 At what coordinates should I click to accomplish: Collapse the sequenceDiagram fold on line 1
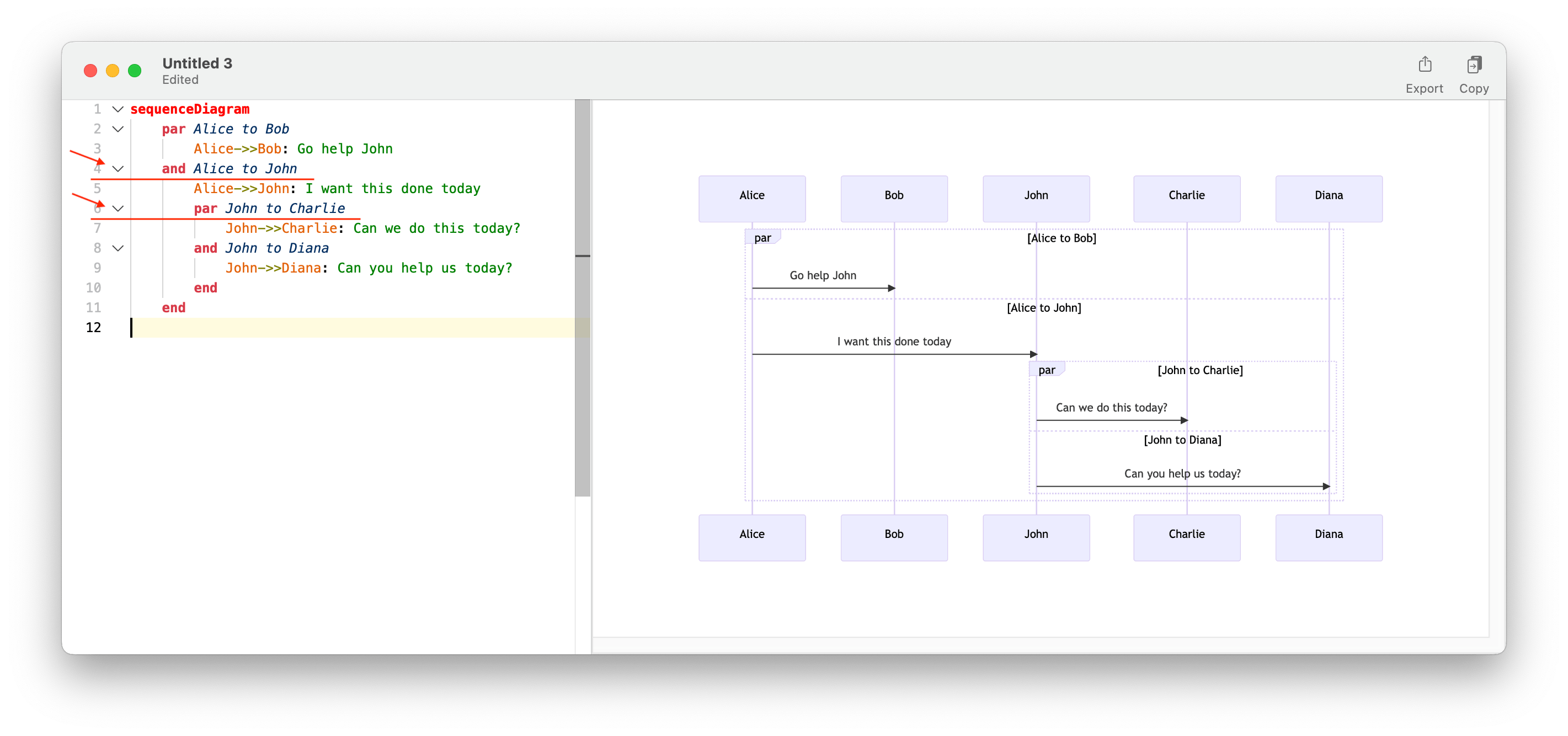[x=118, y=110]
